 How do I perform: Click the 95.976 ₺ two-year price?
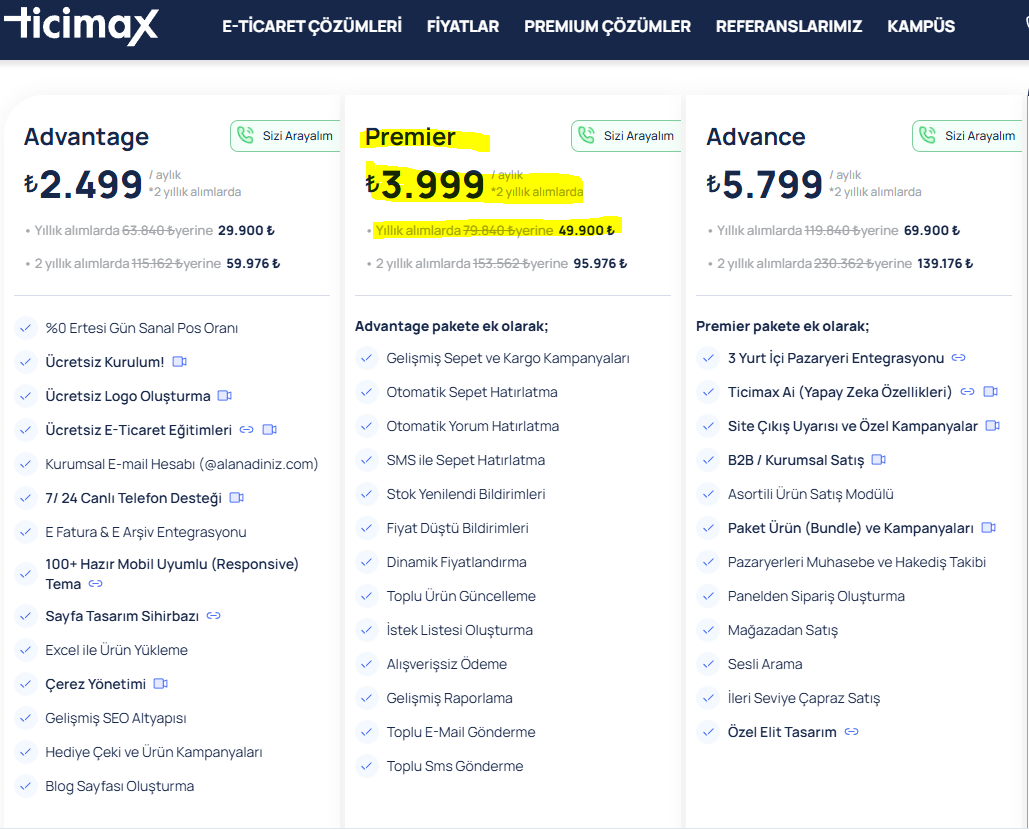[x=600, y=263]
